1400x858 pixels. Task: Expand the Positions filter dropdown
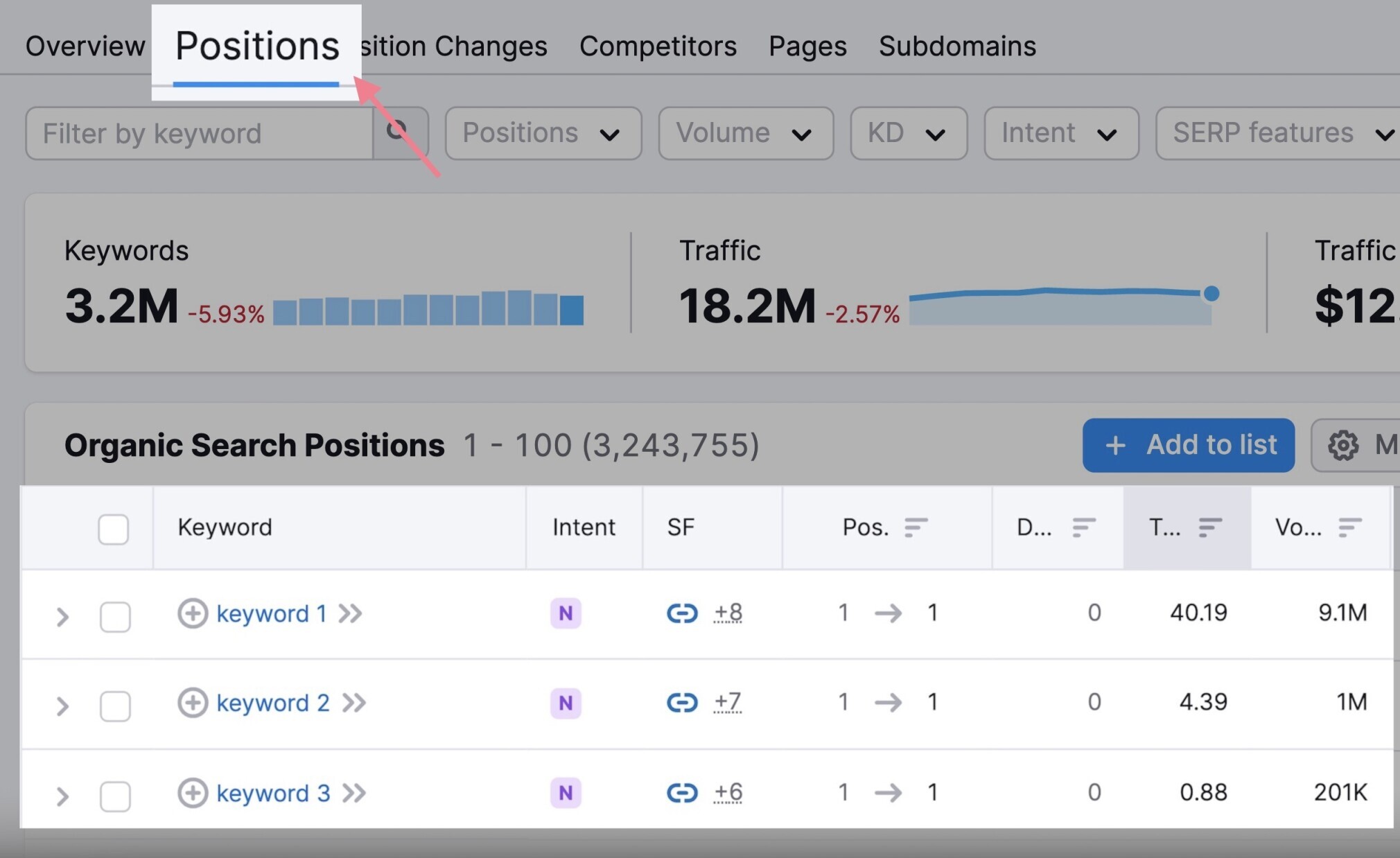[538, 133]
